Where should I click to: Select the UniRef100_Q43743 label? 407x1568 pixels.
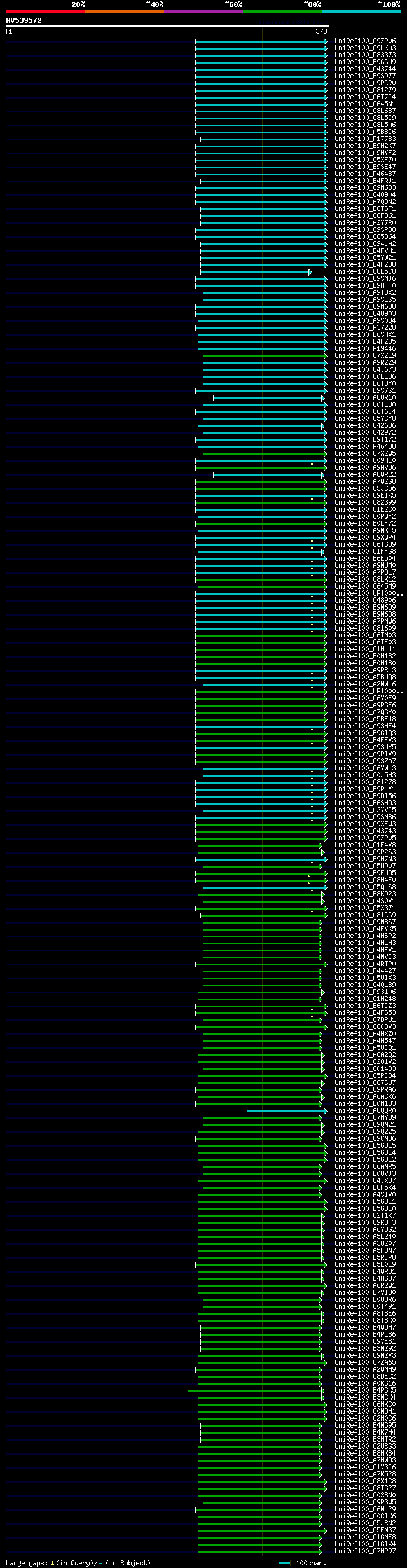[x=365, y=831]
